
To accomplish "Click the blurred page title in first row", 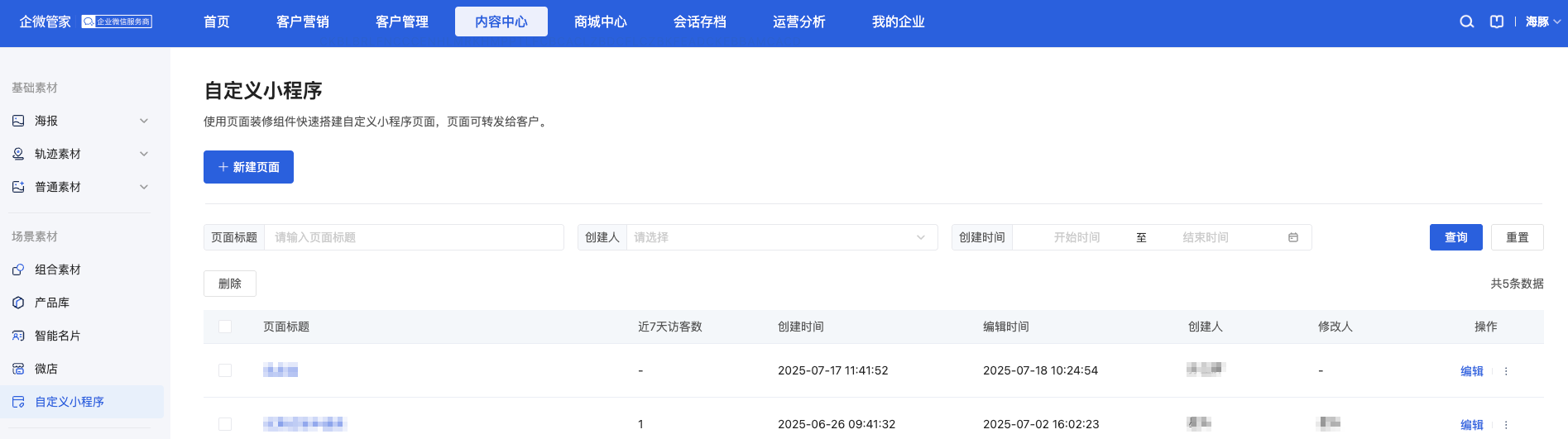I will pyautogui.click(x=281, y=370).
